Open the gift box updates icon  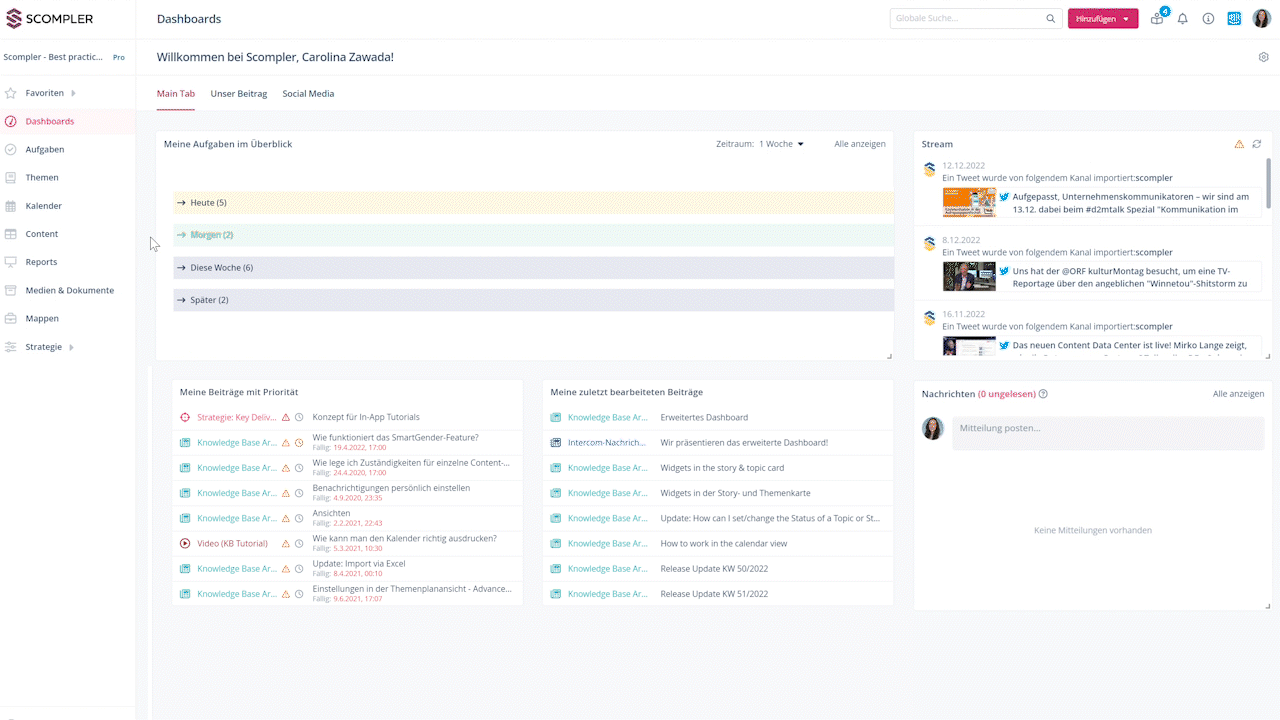(1157, 19)
